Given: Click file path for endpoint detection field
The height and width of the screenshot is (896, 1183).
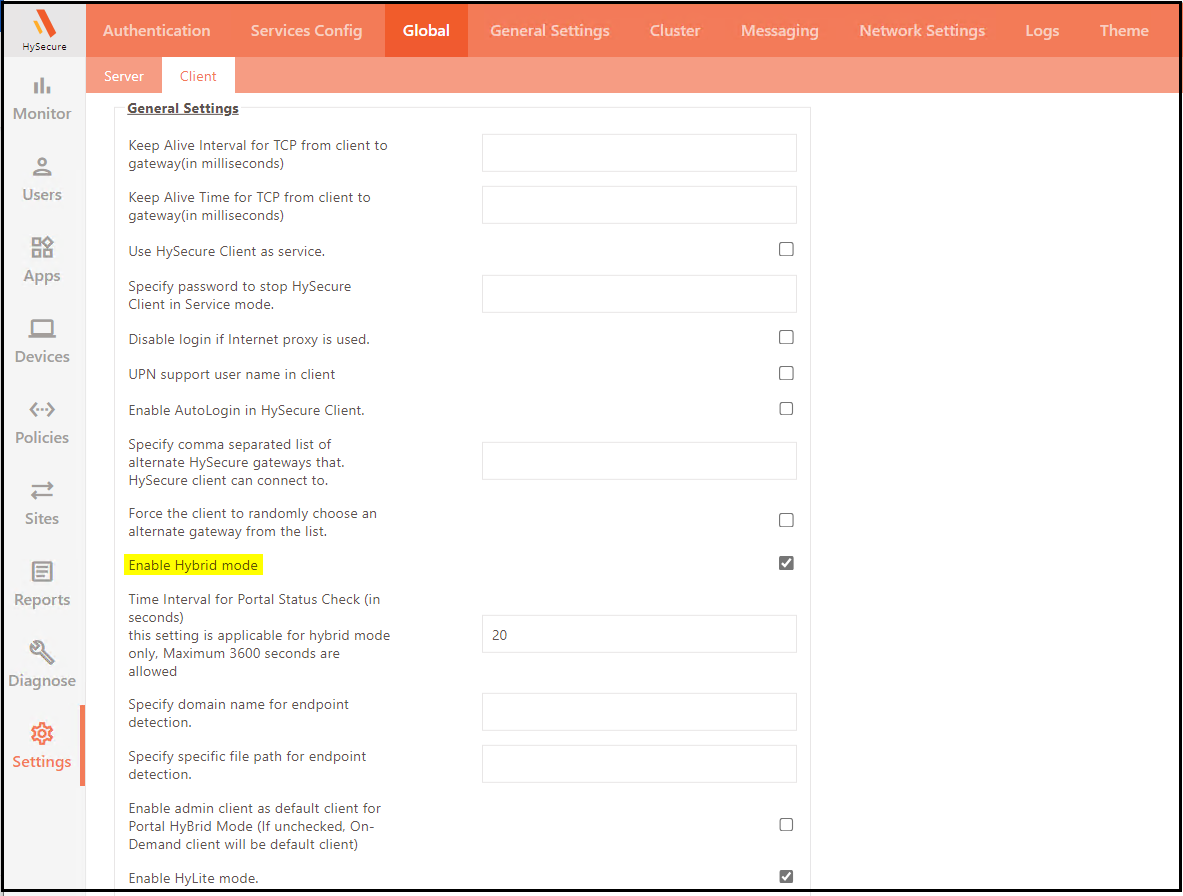Looking at the screenshot, I should [x=639, y=764].
